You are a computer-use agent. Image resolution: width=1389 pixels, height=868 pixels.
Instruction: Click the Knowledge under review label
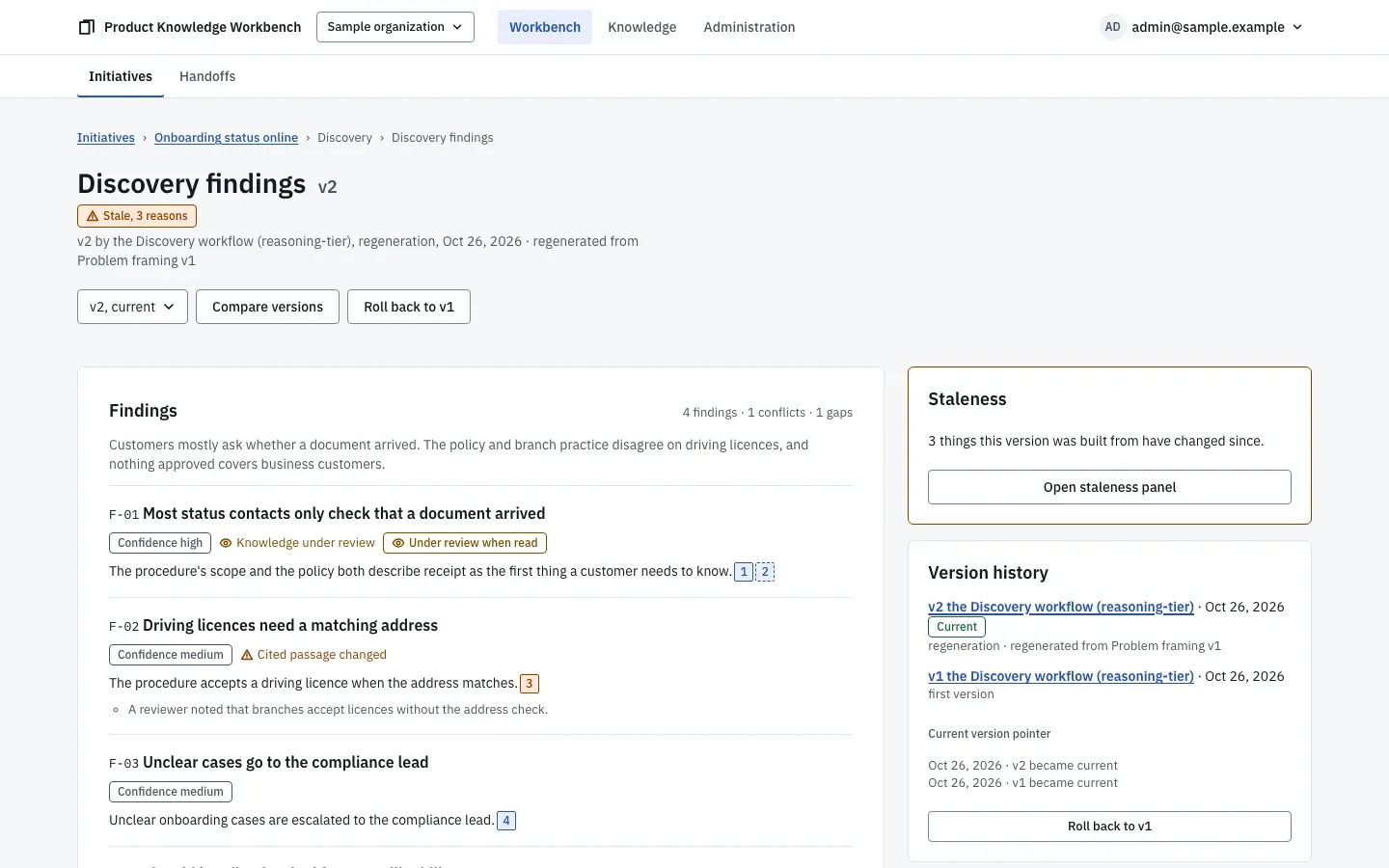coord(306,543)
